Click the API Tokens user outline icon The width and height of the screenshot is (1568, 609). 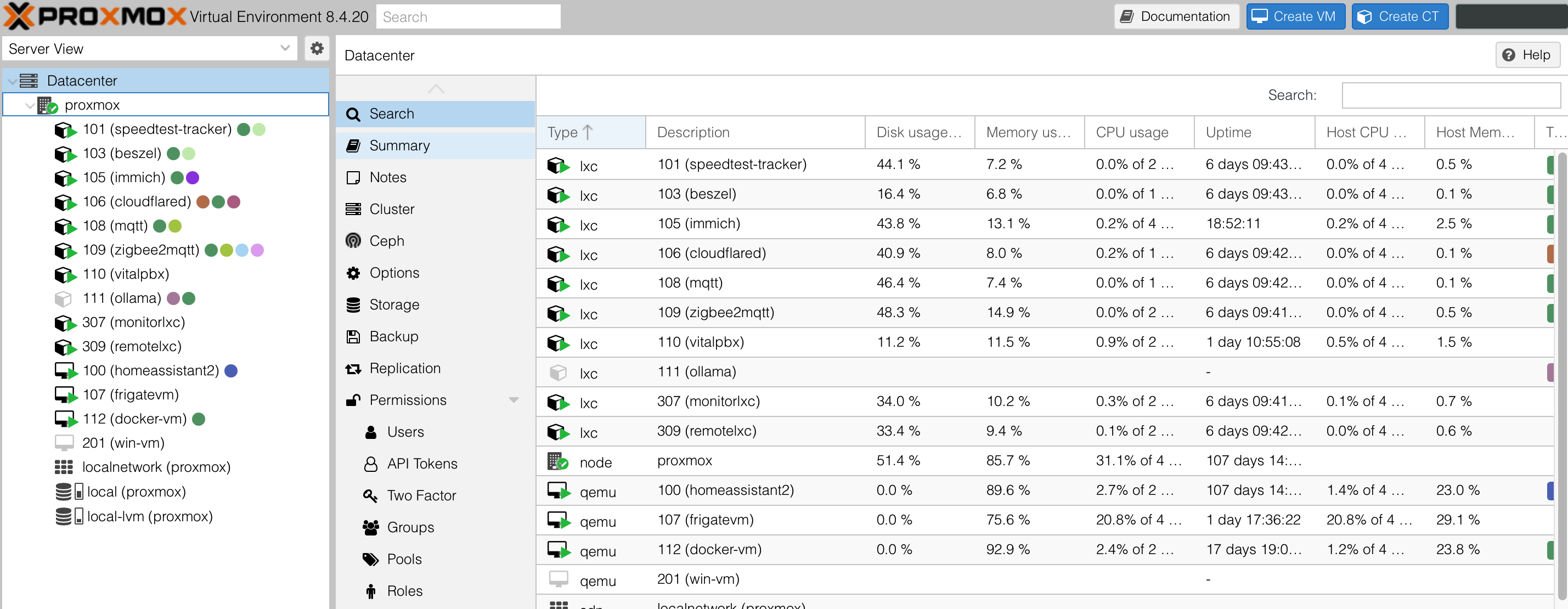pos(371,464)
